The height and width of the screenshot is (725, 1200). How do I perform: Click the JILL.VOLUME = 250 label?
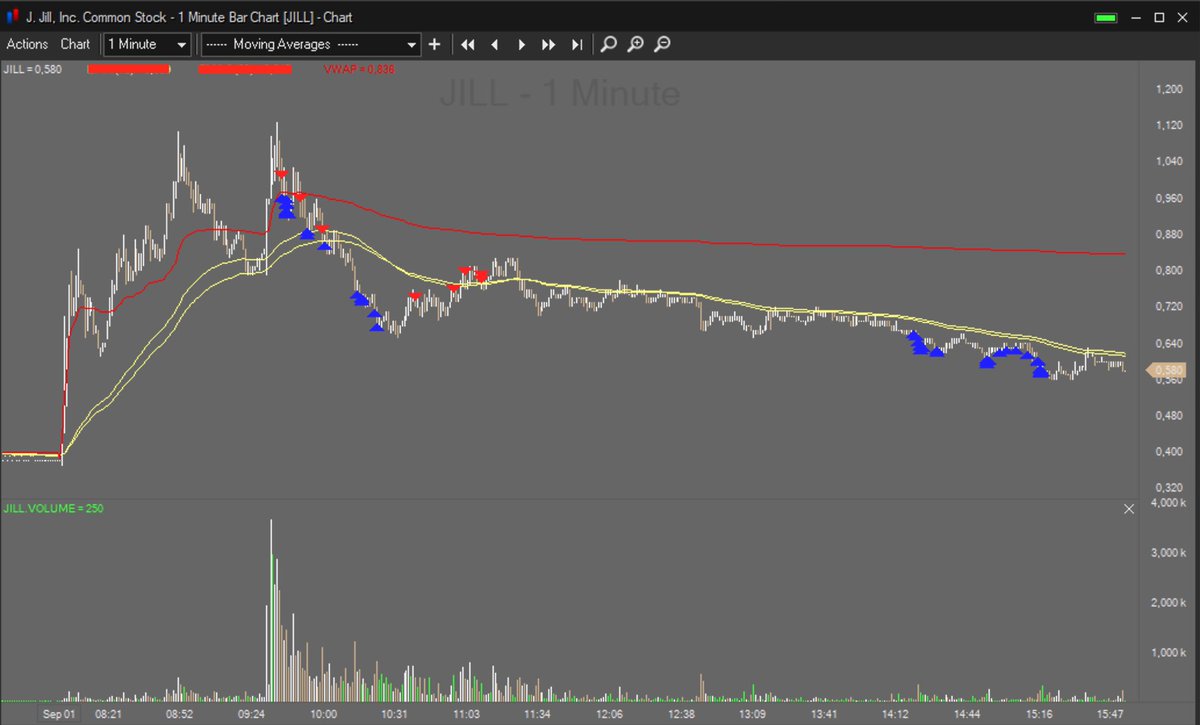coord(53,509)
